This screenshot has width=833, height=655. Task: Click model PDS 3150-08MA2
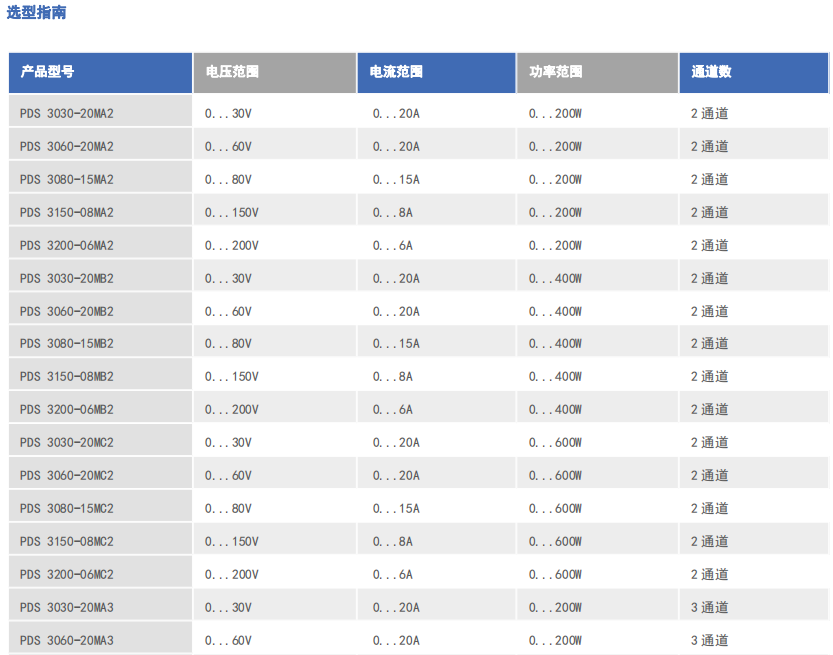[x=67, y=212]
